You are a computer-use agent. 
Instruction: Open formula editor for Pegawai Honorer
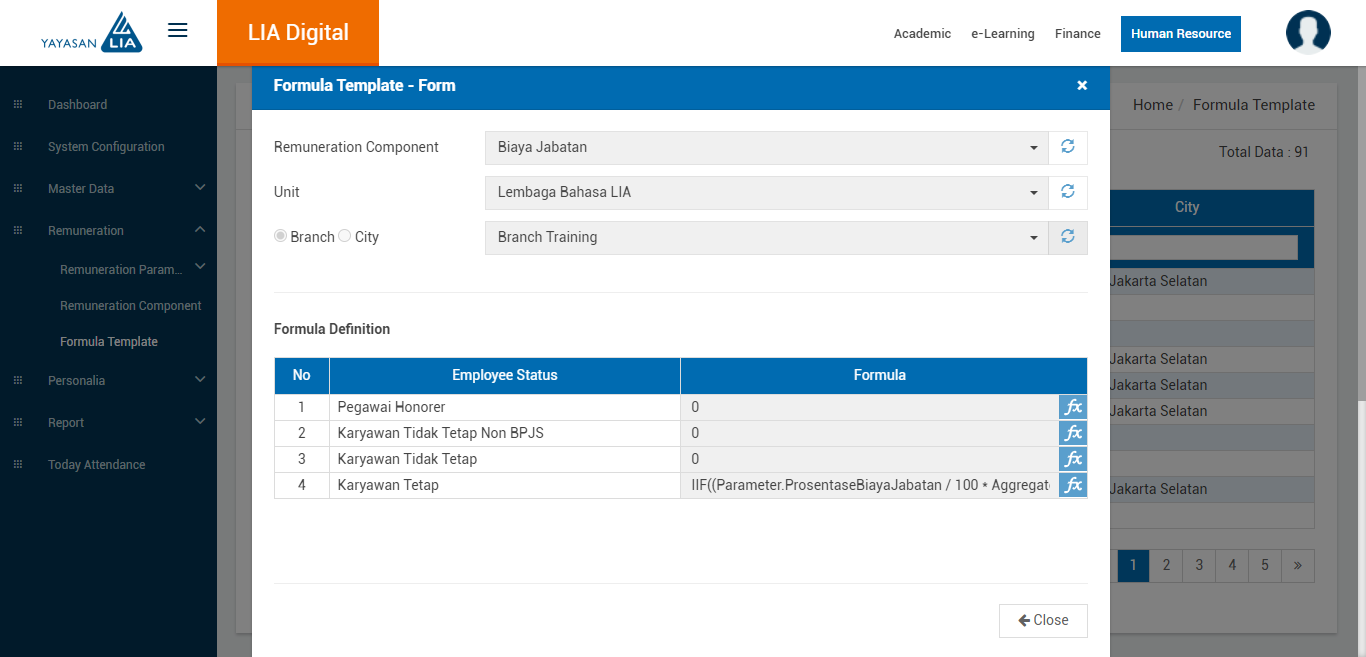[x=1072, y=407]
